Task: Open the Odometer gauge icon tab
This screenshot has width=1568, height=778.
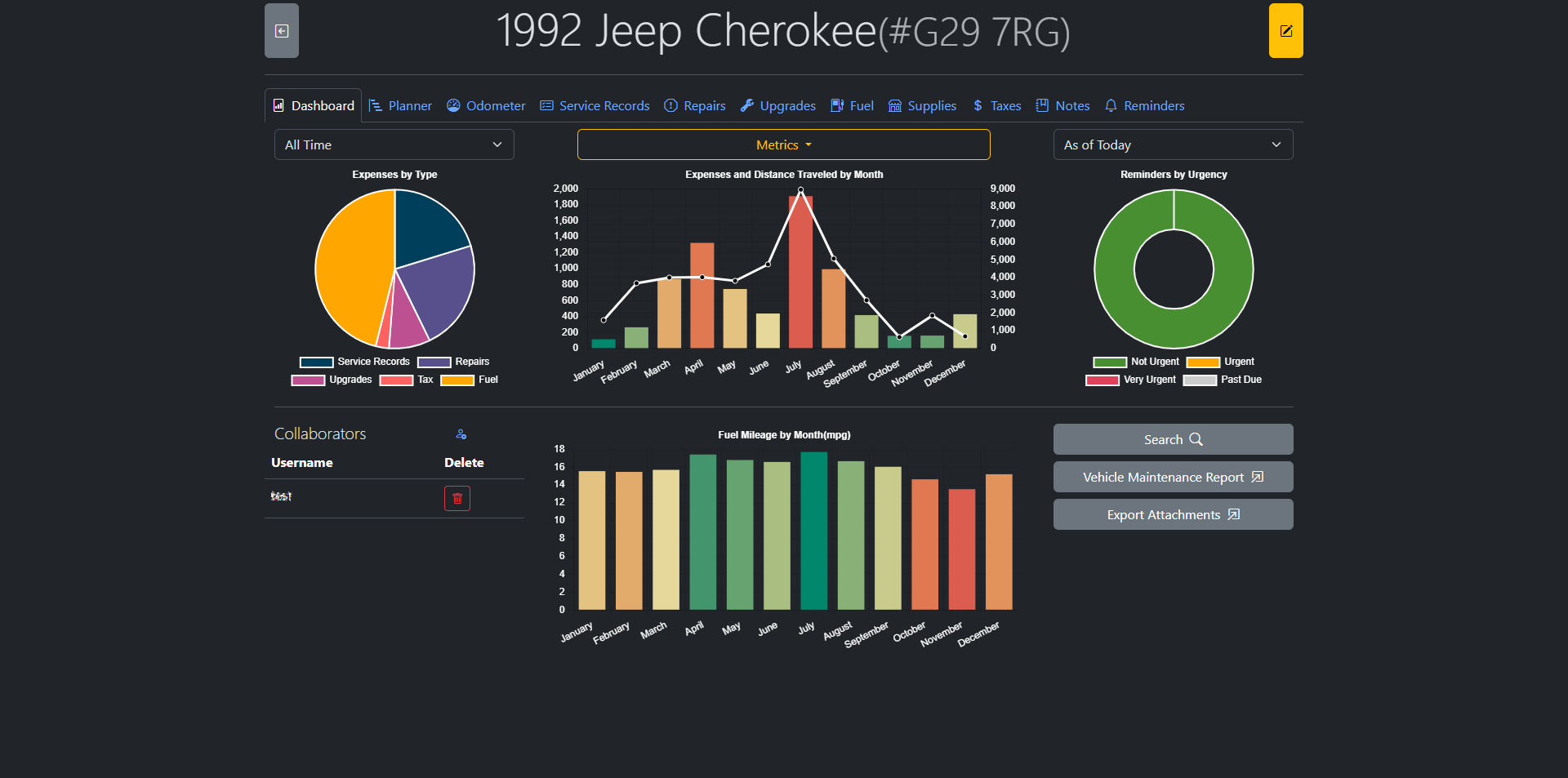Action: tap(453, 106)
